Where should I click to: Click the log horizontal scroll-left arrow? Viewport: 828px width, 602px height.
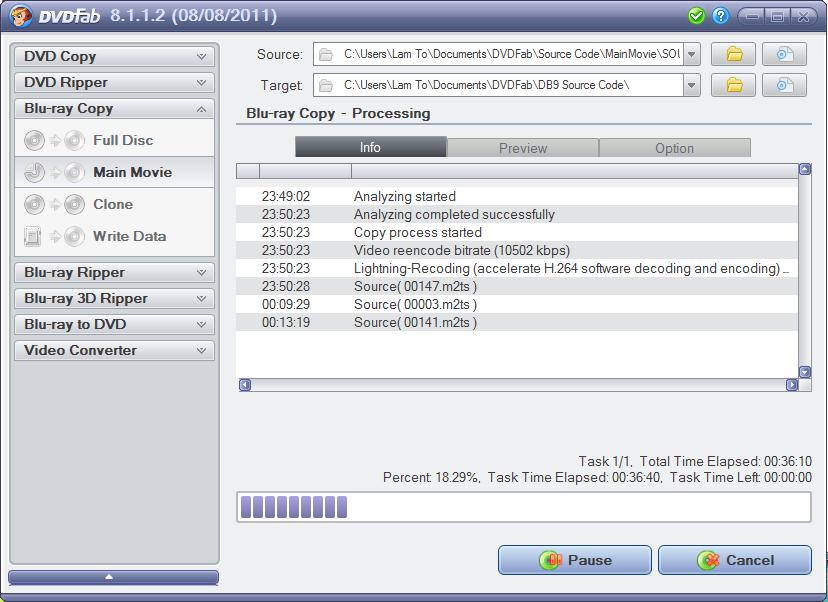click(244, 385)
